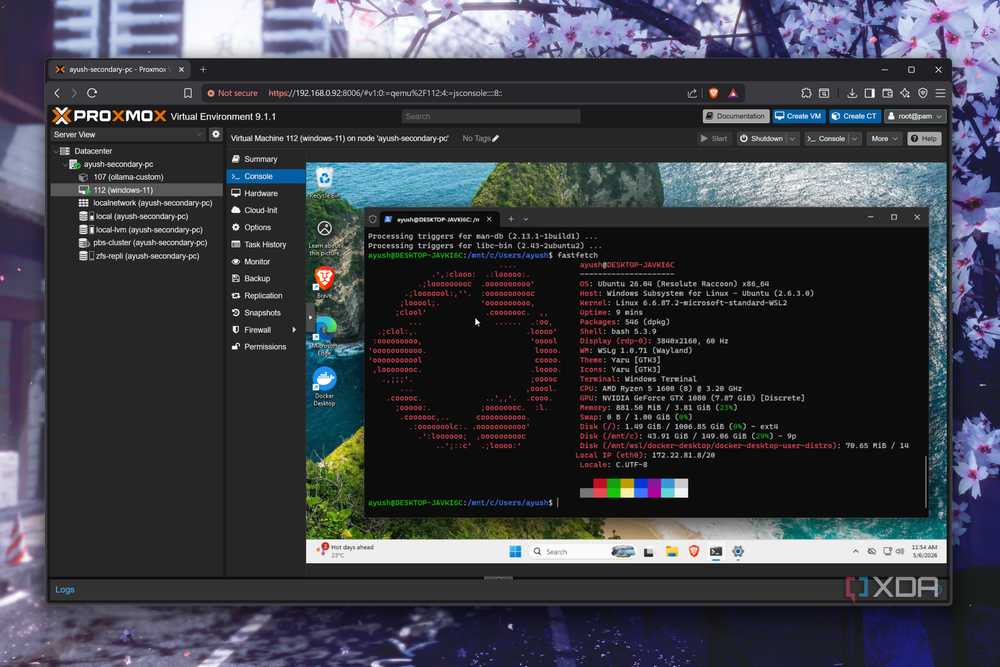Click the Create CT button
The height and width of the screenshot is (667, 1000).
855,116
